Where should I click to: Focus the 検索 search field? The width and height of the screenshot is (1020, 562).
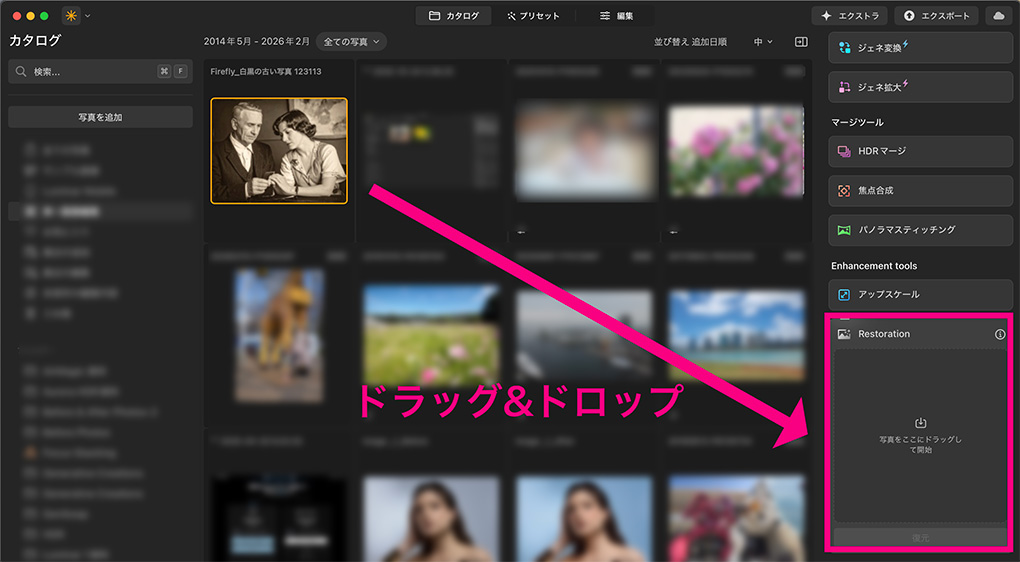click(100, 72)
